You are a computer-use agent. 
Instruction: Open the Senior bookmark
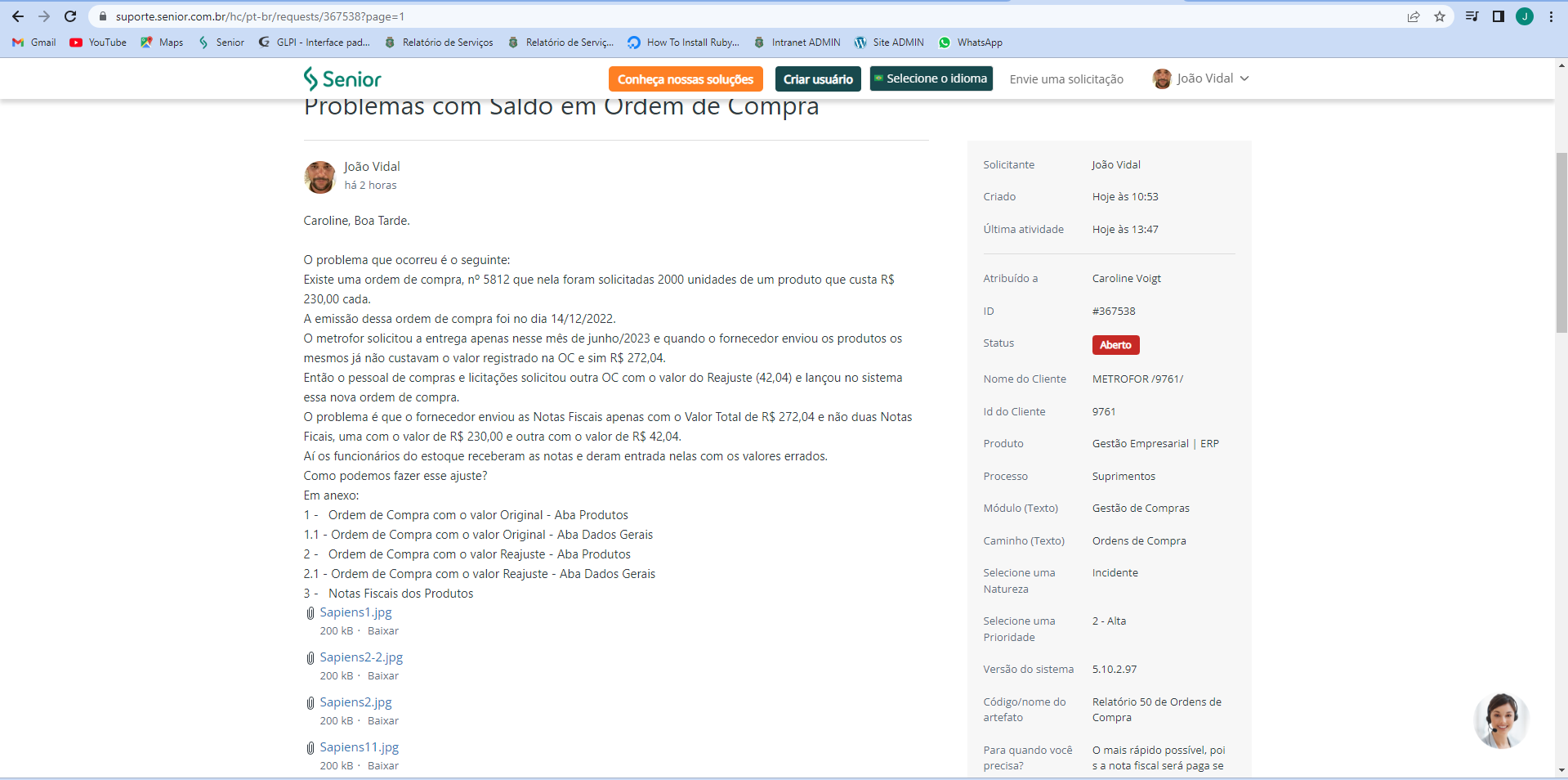coord(221,43)
